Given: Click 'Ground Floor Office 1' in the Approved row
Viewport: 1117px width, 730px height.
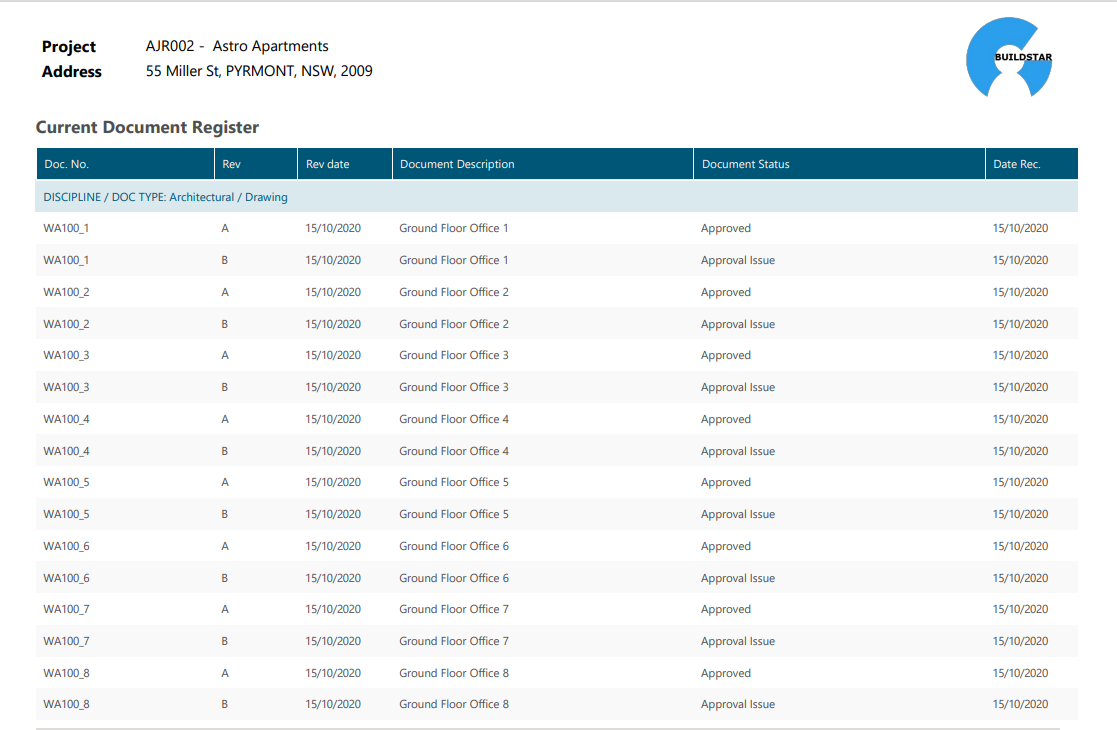Looking at the screenshot, I should click(454, 229).
